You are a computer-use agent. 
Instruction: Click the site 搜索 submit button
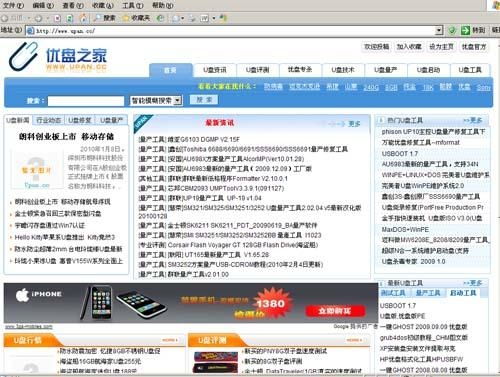(x=204, y=100)
